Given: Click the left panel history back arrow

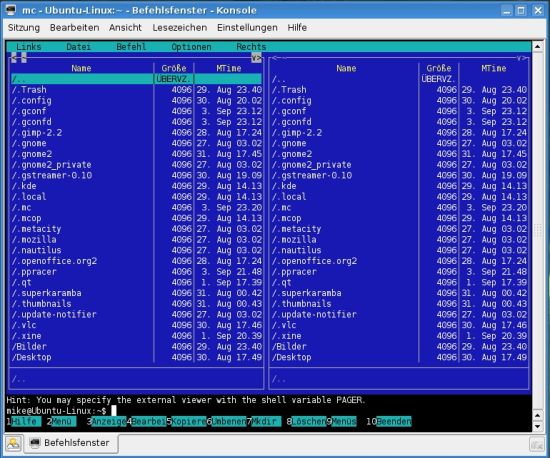Looking at the screenshot, I should (14, 58).
